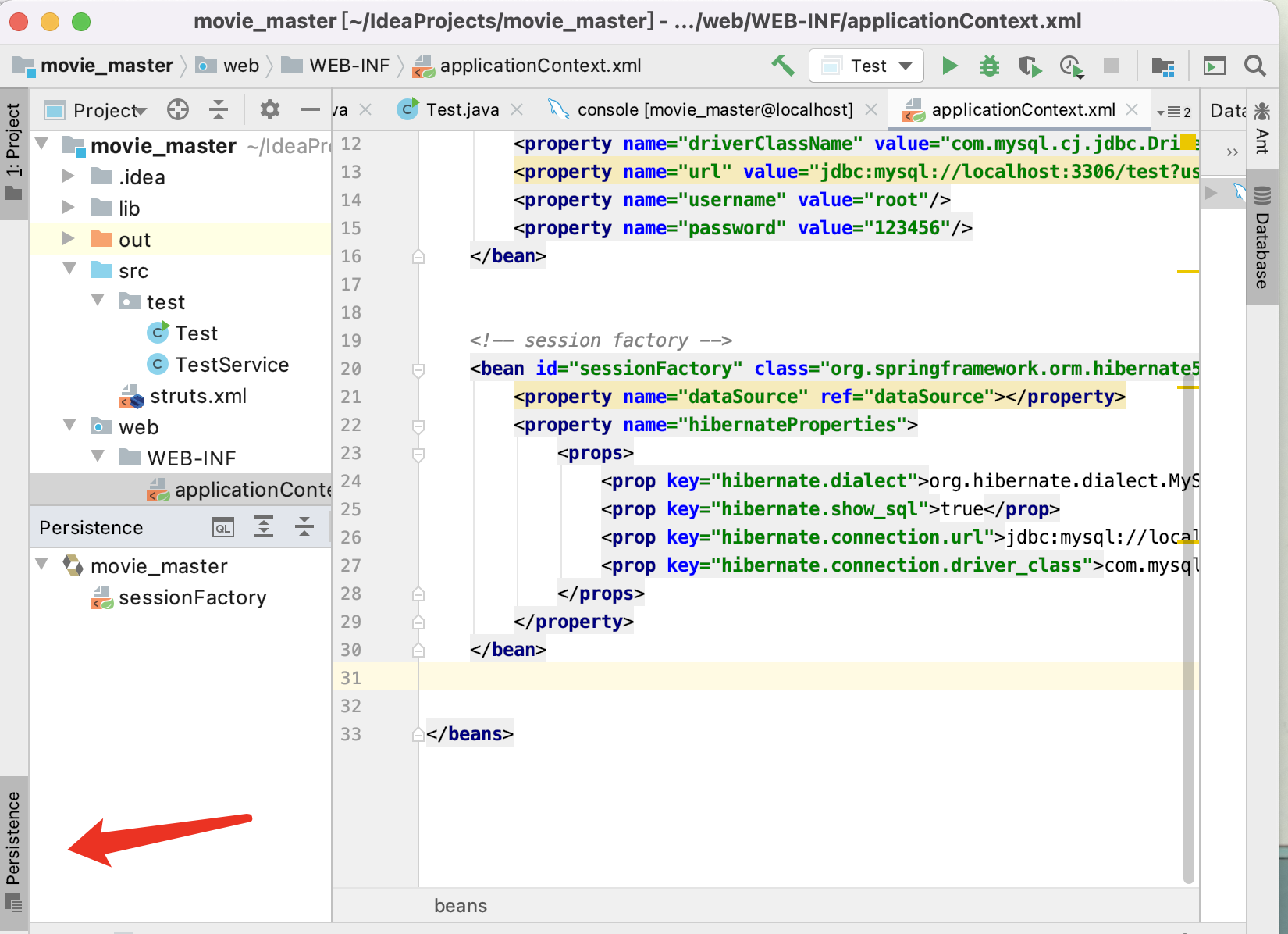Click the WEB-INF breadcrumb in navigation bar
The width and height of the screenshot is (1288, 934).
point(349,66)
